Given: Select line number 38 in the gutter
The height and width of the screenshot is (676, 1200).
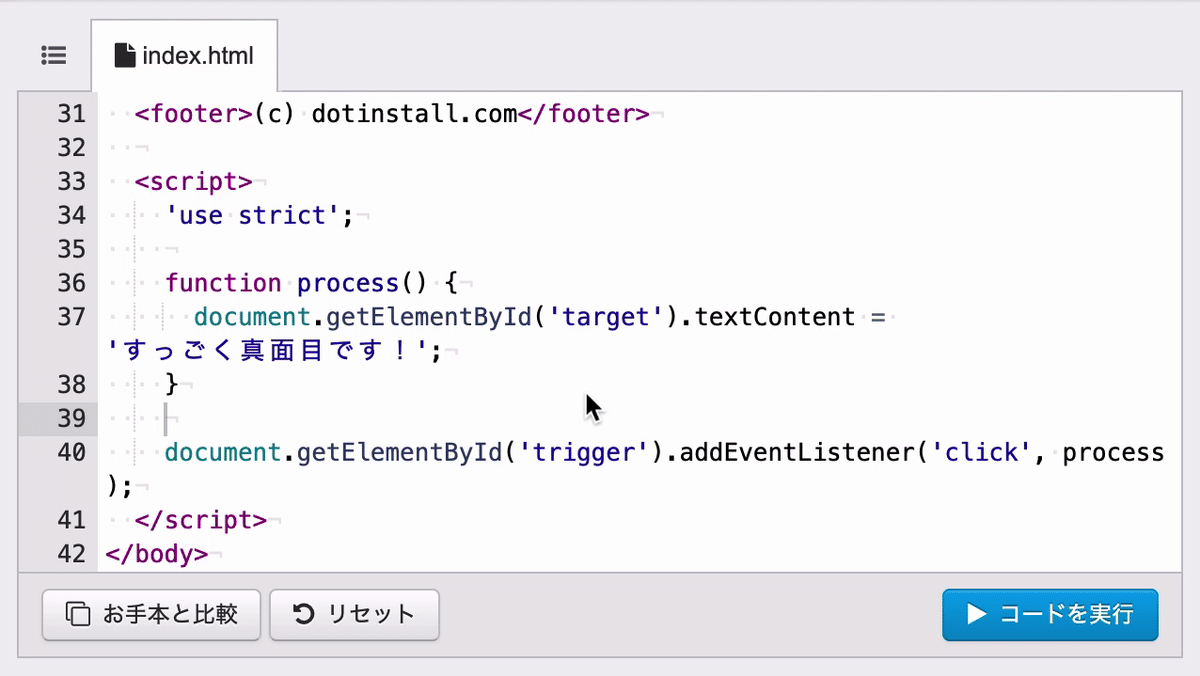Looking at the screenshot, I should 71,384.
